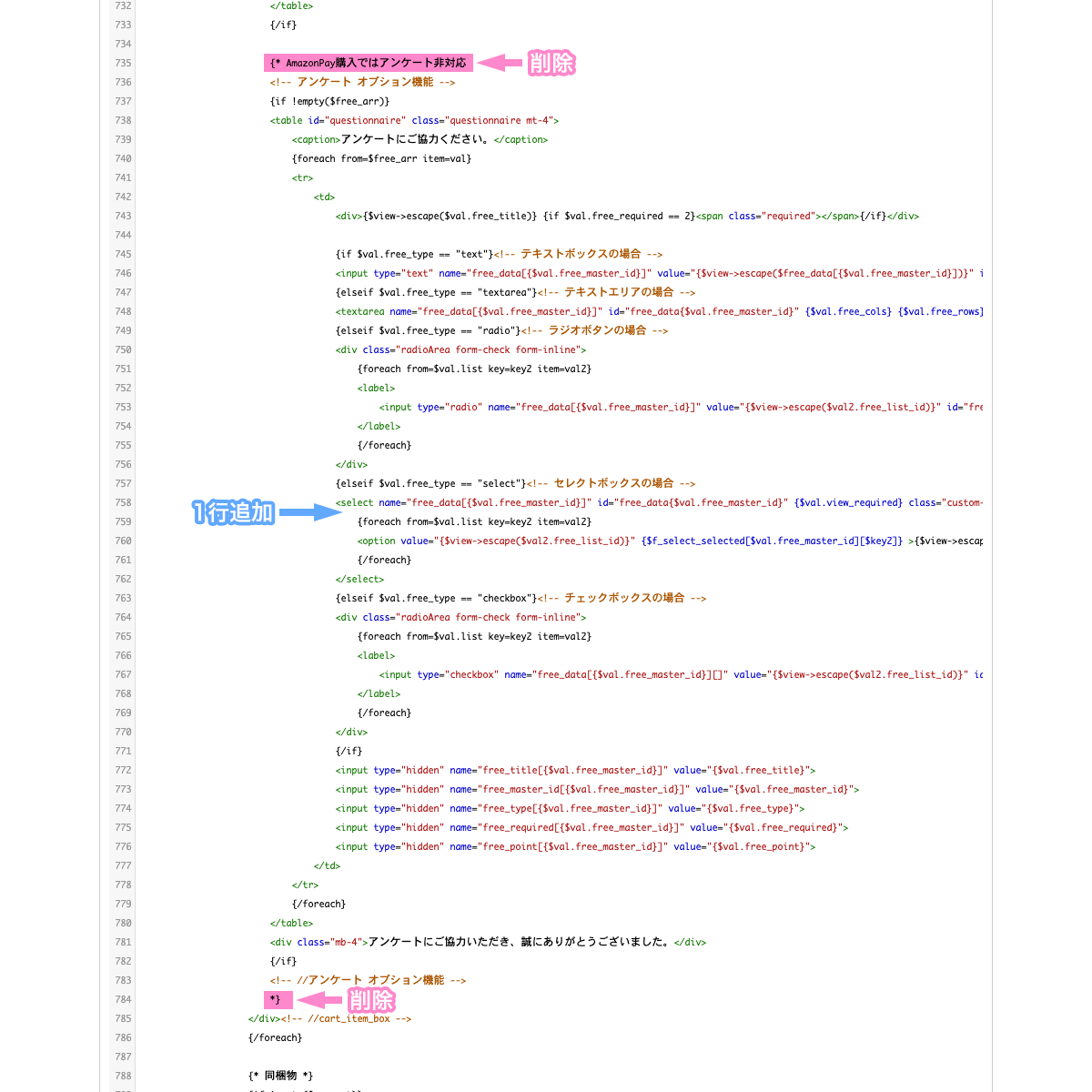Click the {if !empty($free_arr)} line
Viewport: 1092px width, 1092px height.
(329, 101)
